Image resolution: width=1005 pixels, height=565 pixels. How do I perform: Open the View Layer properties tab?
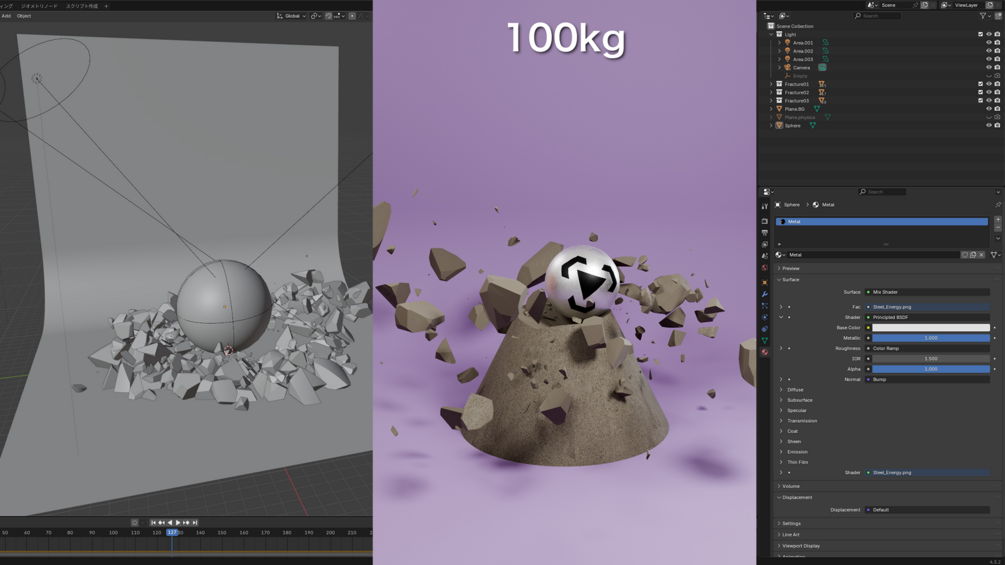765,244
